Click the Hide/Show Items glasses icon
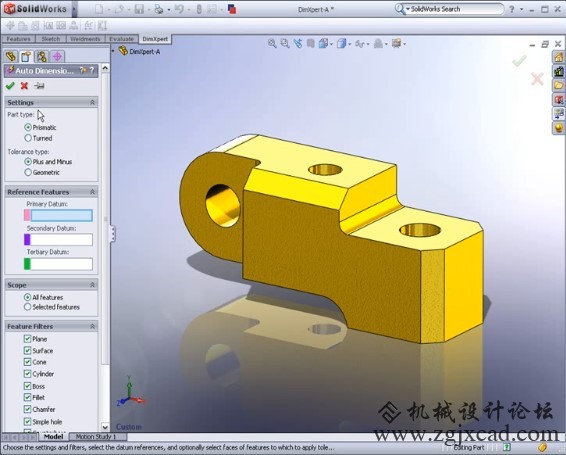This screenshot has width=566, height=455. click(x=360, y=44)
